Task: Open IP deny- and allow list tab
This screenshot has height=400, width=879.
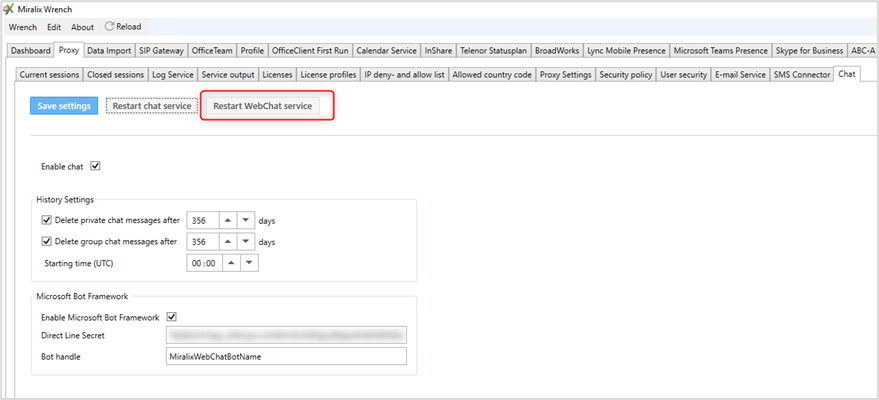Action: pyautogui.click(x=405, y=75)
